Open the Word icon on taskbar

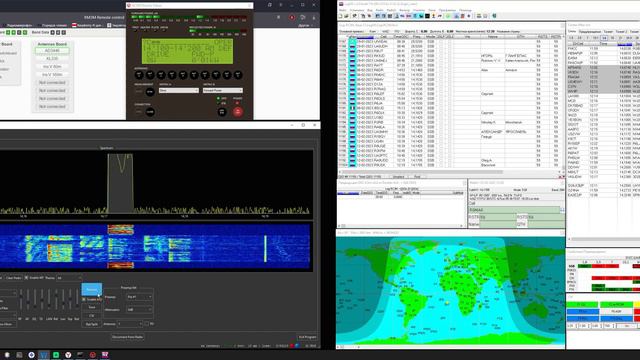44,355
